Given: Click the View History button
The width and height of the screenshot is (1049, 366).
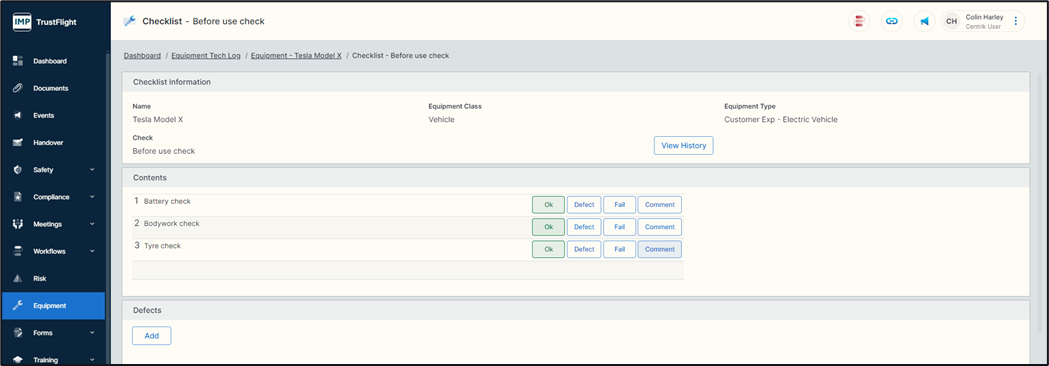Looking at the screenshot, I should [683, 146].
